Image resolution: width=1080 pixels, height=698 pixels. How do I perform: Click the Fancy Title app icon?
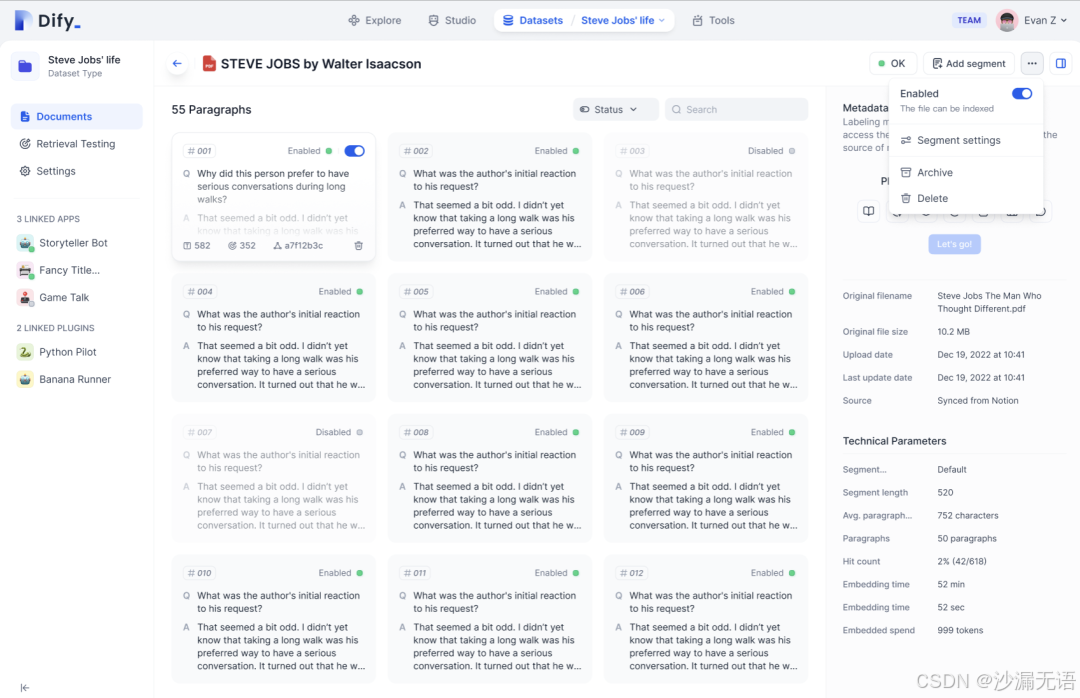click(x=25, y=270)
